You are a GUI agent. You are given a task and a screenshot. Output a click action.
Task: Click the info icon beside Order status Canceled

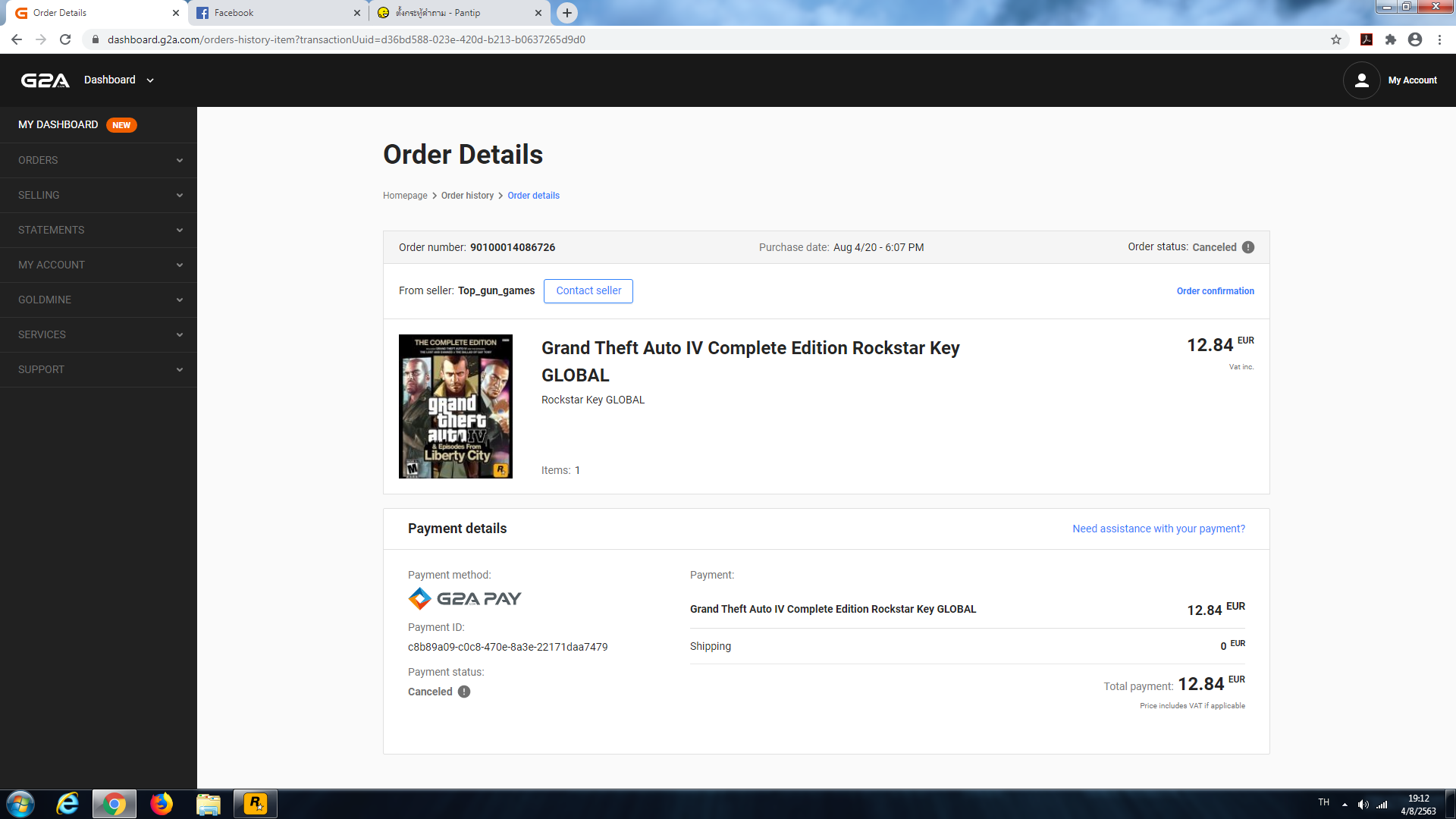point(1248,247)
